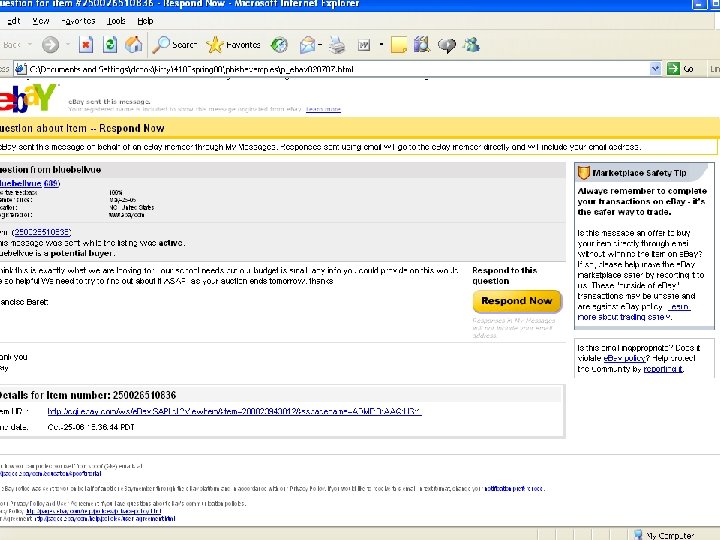The width and height of the screenshot is (720, 540).
Task: Open the Back button history dropdown arrow
Action: [x=30, y=45]
